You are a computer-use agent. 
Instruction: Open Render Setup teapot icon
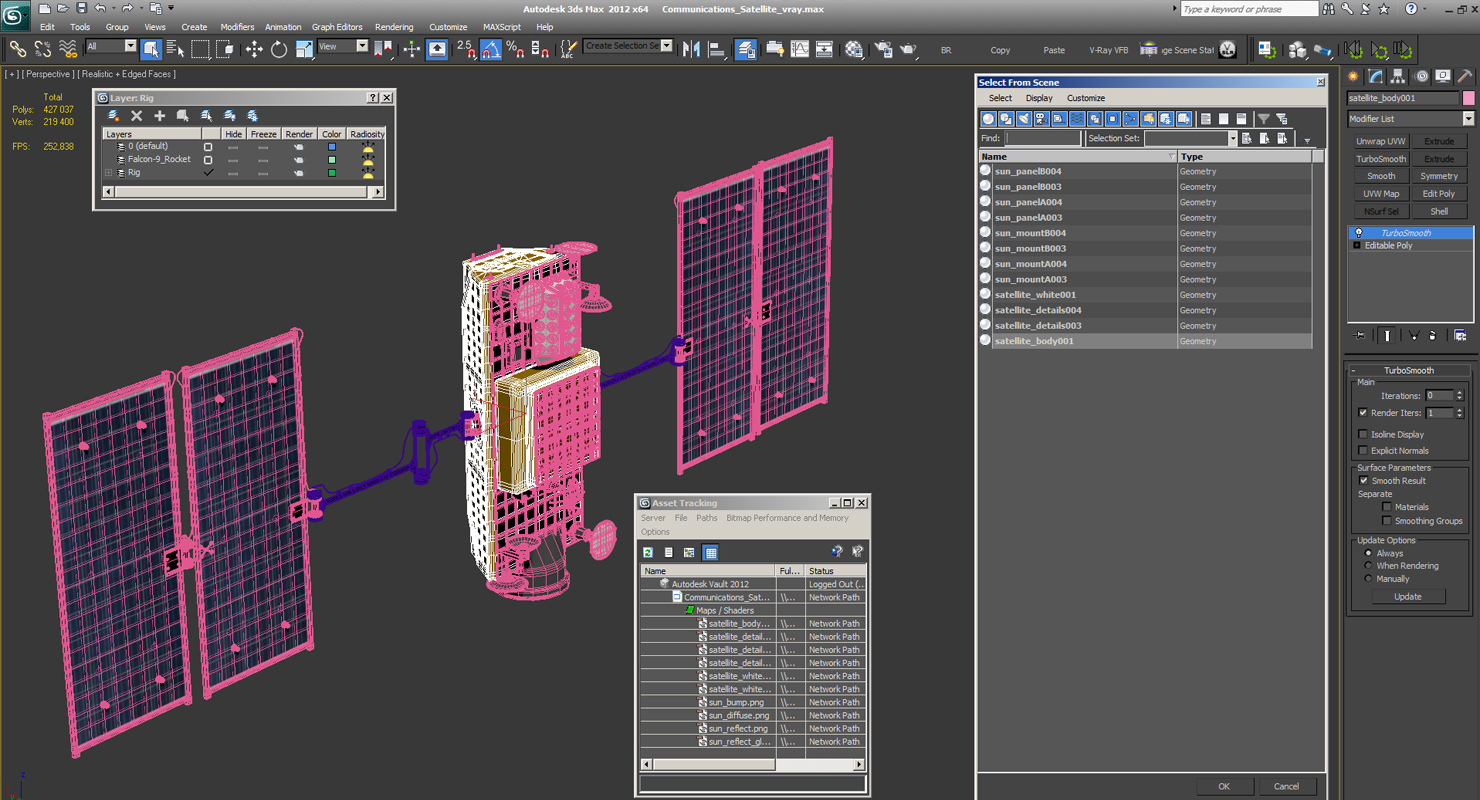click(x=883, y=48)
